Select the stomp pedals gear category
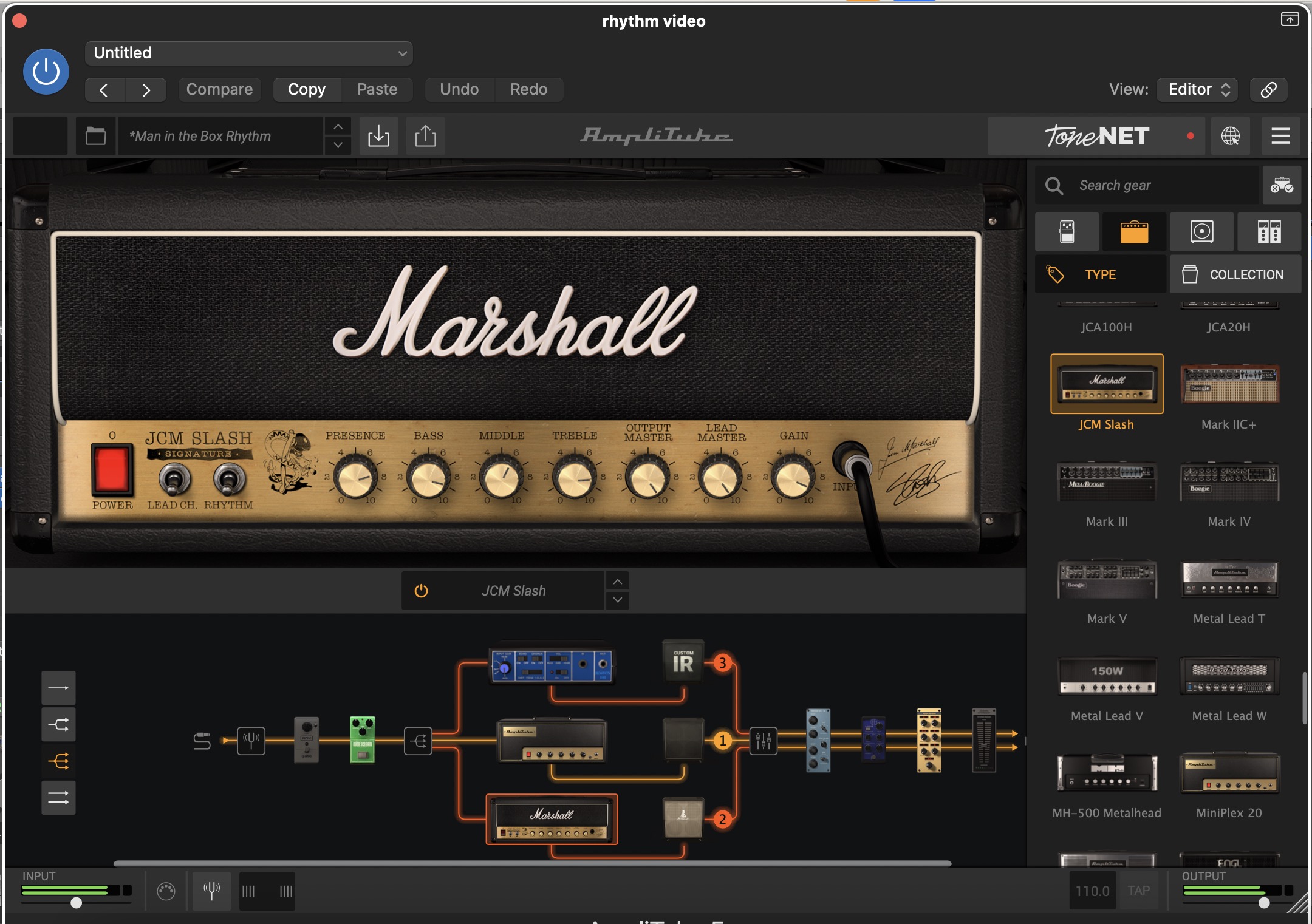Screen dimensions: 1312x924 1067,232
